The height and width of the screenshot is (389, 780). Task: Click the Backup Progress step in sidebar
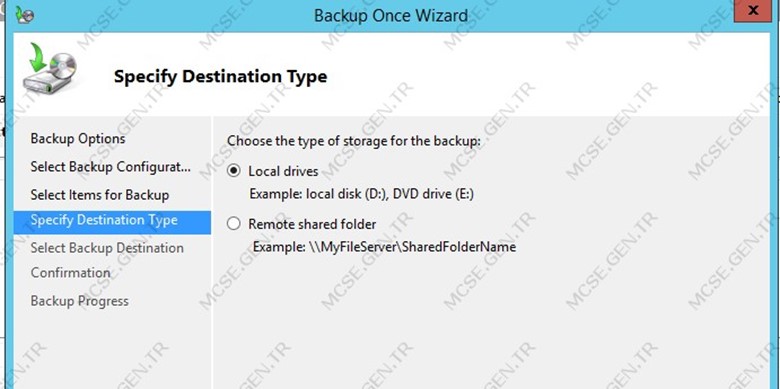pos(80,301)
